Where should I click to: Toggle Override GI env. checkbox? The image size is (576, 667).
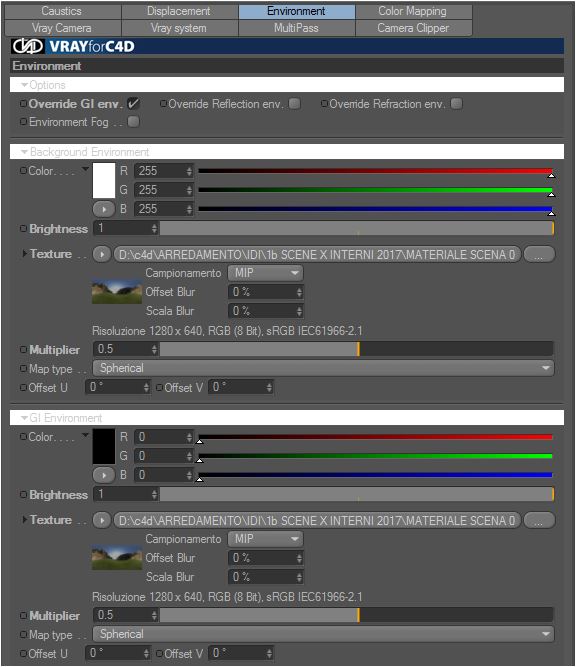(x=134, y=103)
